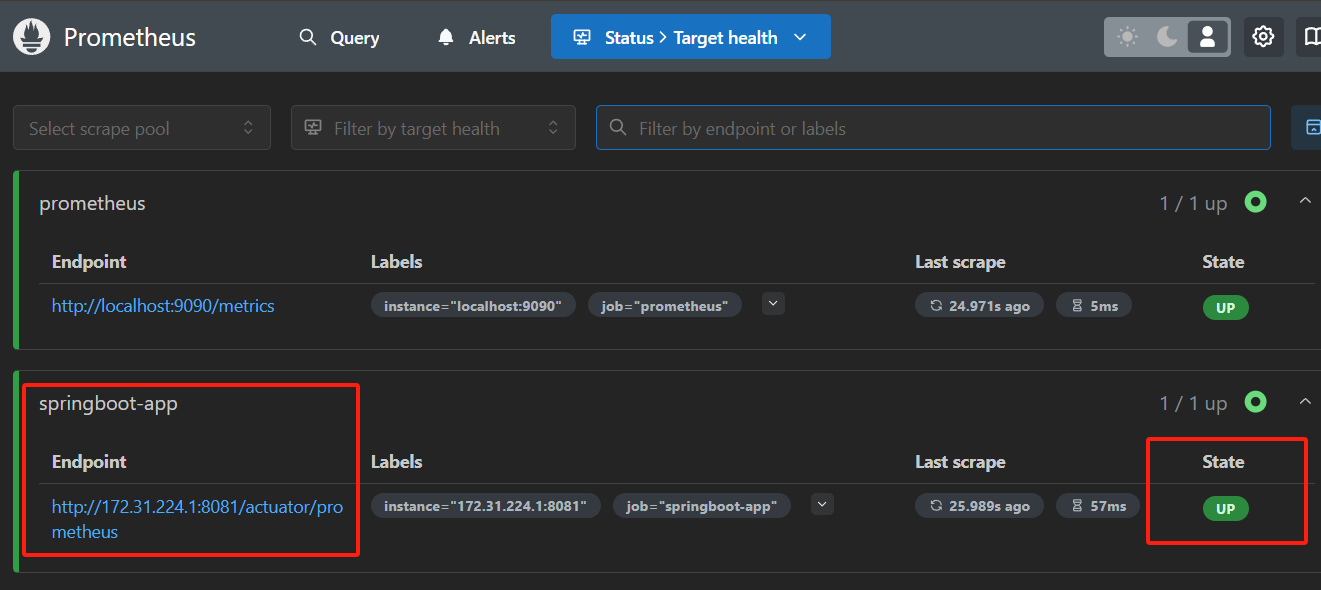Switch to dark theme moon icon
The width and height of the screenshot is (1321, 590).
1167,37
